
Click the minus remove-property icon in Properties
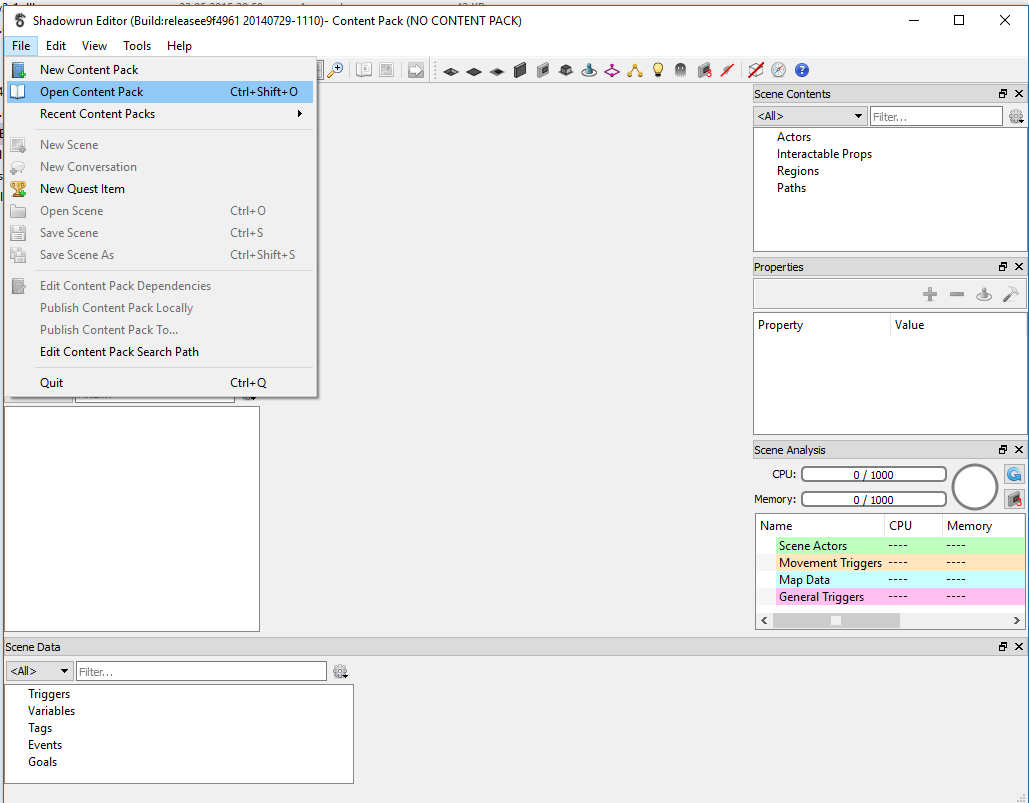[x=957, y=295]
